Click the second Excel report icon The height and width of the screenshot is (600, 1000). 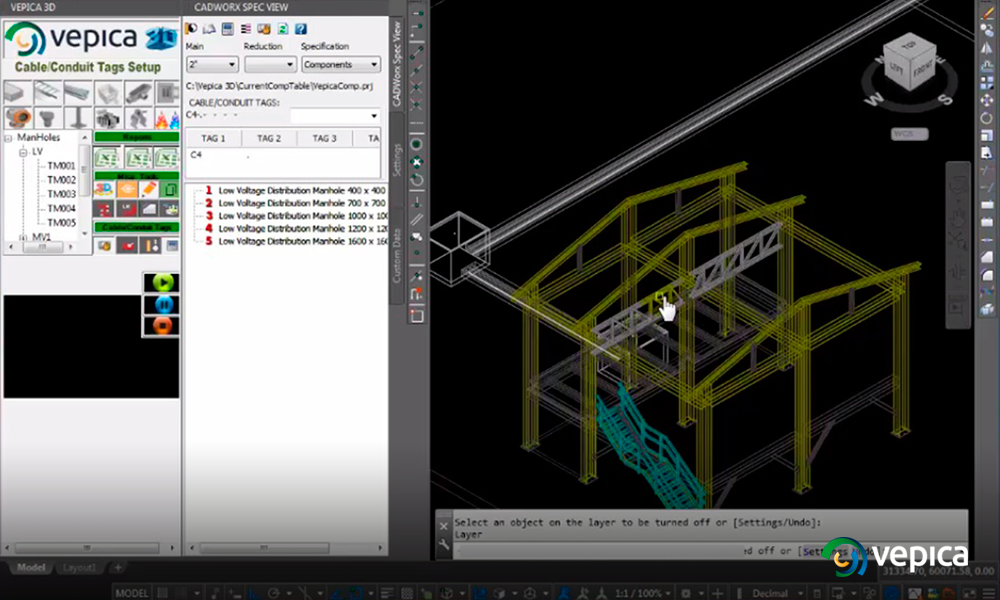click(x=137, y=157)
